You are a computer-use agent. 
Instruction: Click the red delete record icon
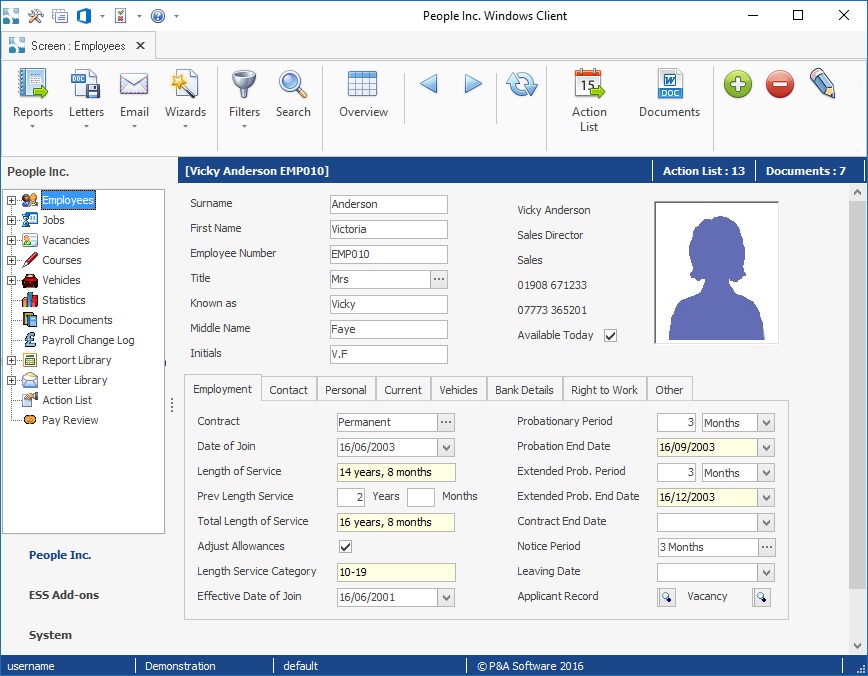point(780,84)
